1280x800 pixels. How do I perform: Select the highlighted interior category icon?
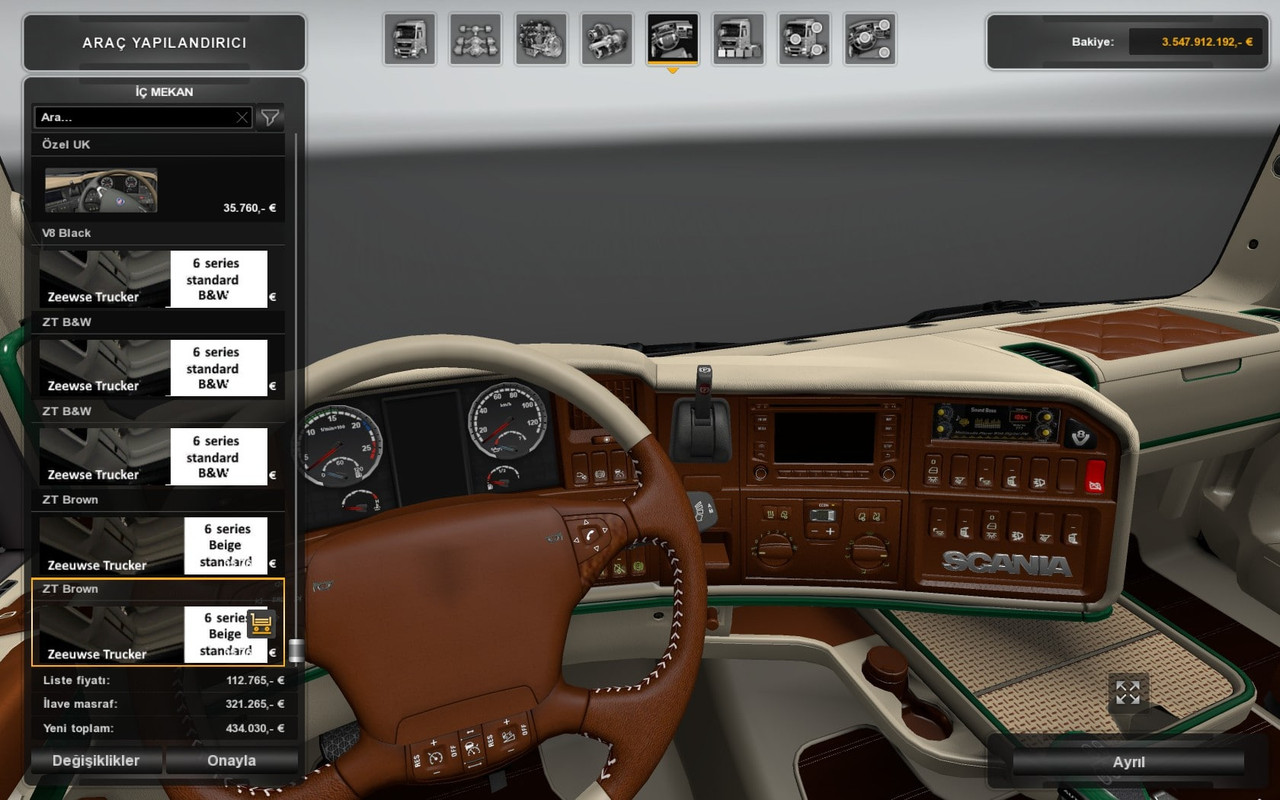coord(672,39)
